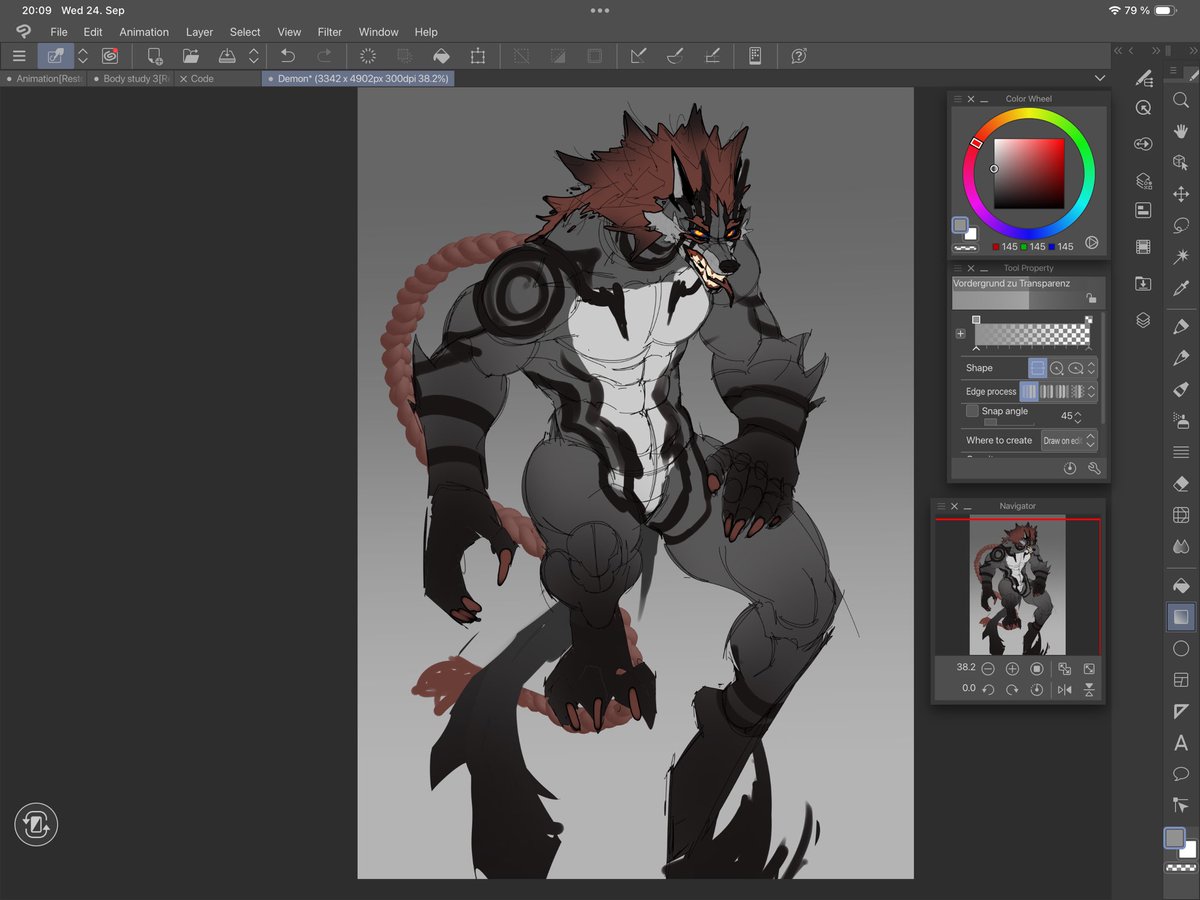Click the Fill command bar button
This screenshot has height=900, width=1200.
pos(440,57)
